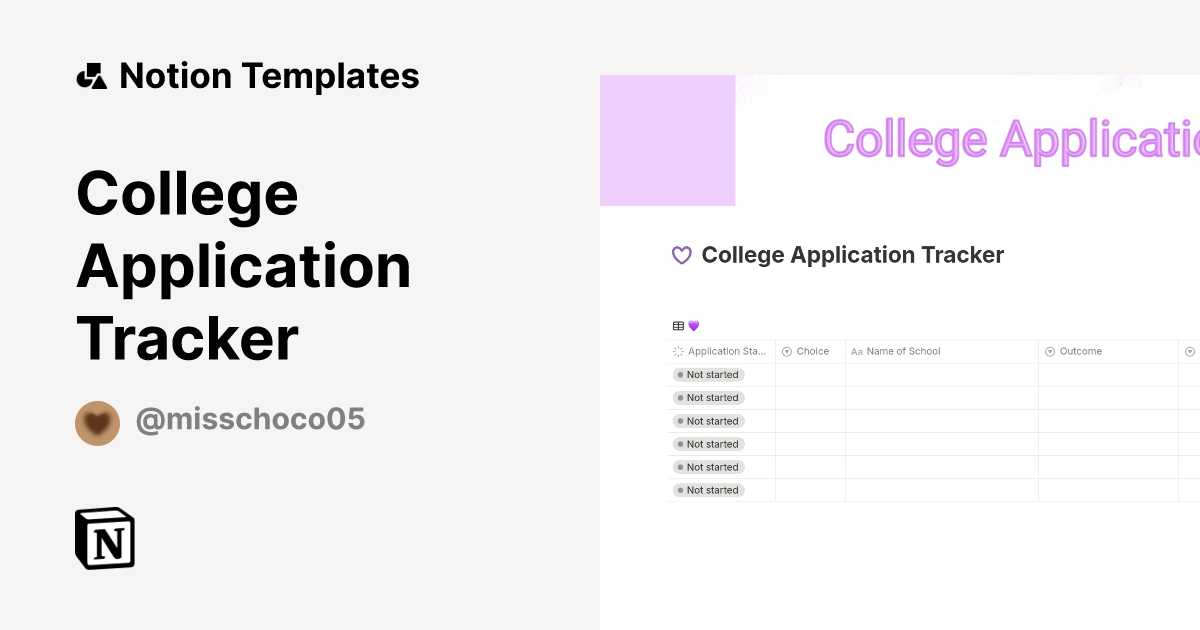1200x630 pixels.
Task: Click the @misschoco05 heart avatar
Action: tap(97, 423)
